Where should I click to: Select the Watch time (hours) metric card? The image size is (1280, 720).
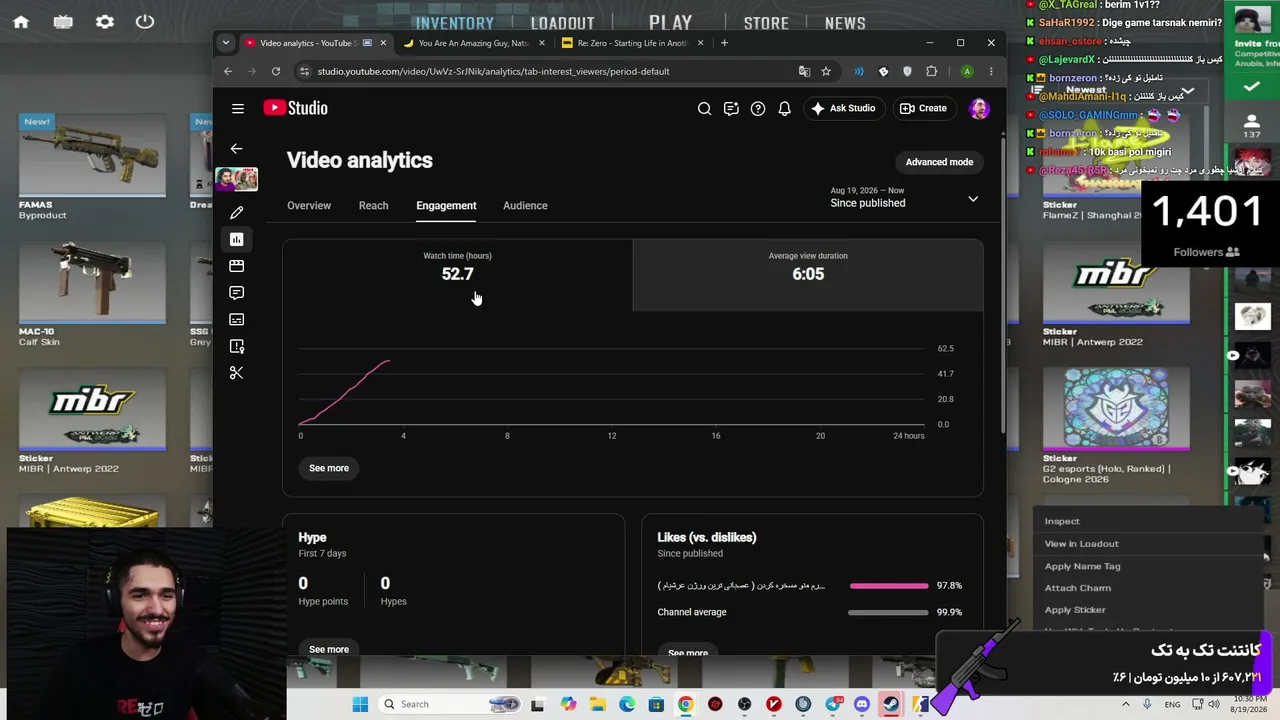(457, 275)
